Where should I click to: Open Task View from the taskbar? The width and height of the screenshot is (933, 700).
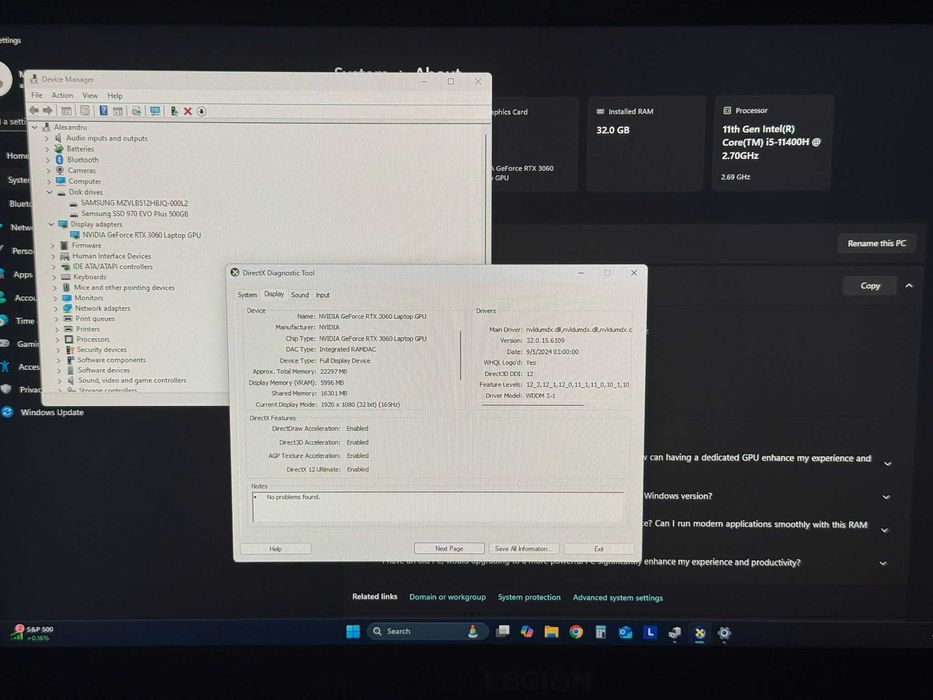pos(503,631)
